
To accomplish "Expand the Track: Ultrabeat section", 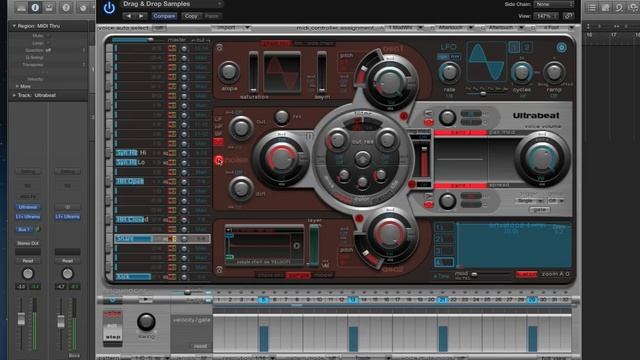I will tap(14, 95).
